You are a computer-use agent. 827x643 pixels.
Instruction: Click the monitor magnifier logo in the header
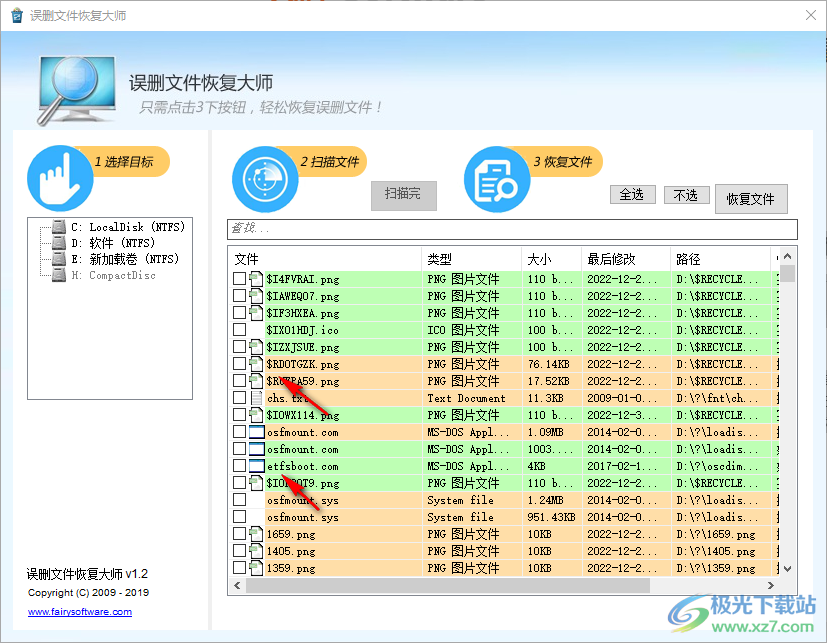pos(77,90)
